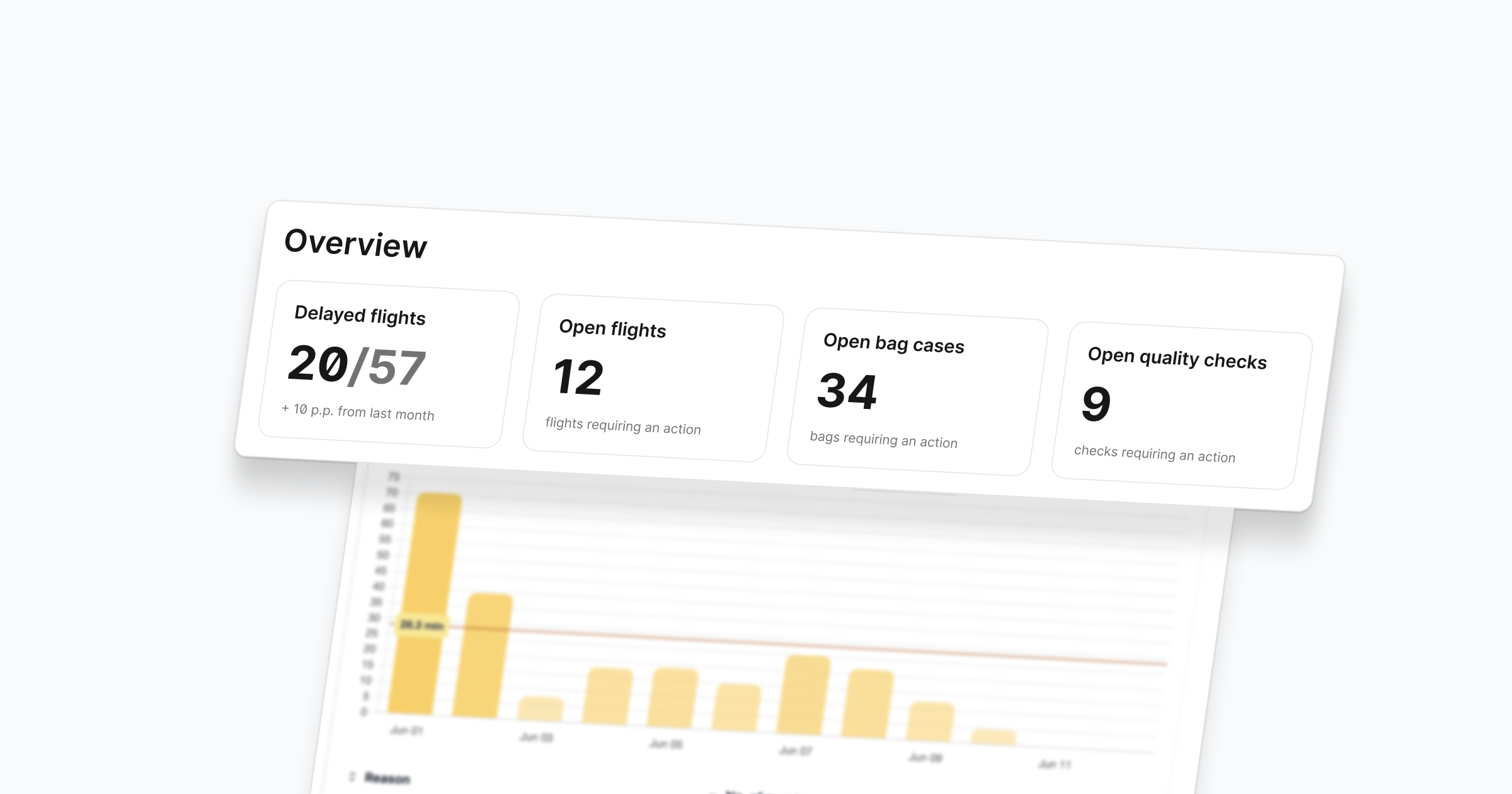Click the 'flights requiring an action' text
The height and width of the screenshot is (794, 1512).
click(x=622, y=426)
